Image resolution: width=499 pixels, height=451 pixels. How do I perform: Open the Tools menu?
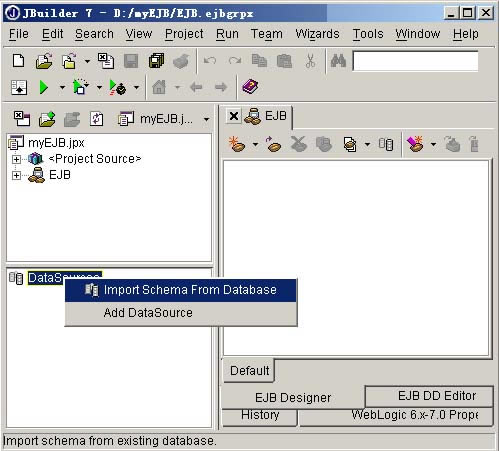coord(368,34)
